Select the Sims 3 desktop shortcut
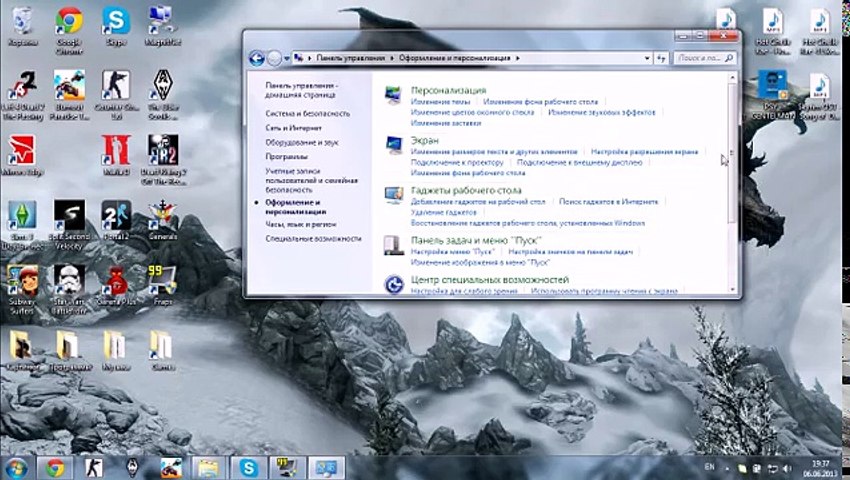Screen dimensions: 850x480 coord(22,225)
